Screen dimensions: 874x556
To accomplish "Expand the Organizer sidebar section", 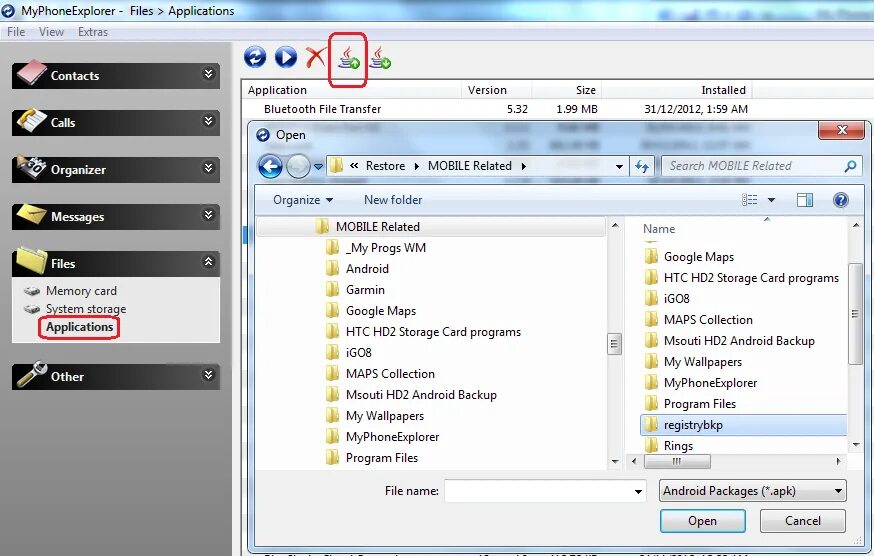I will pos(208,168).
